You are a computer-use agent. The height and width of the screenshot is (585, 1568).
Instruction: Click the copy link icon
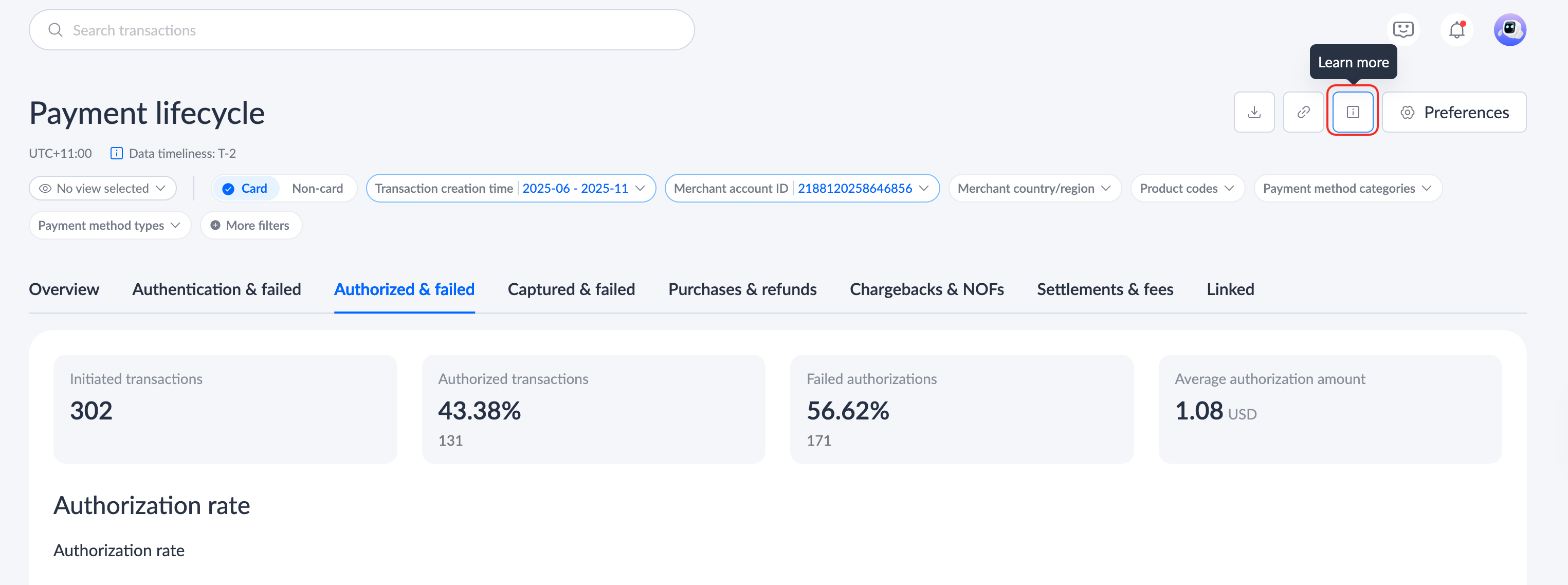(x=1303, y=112)
